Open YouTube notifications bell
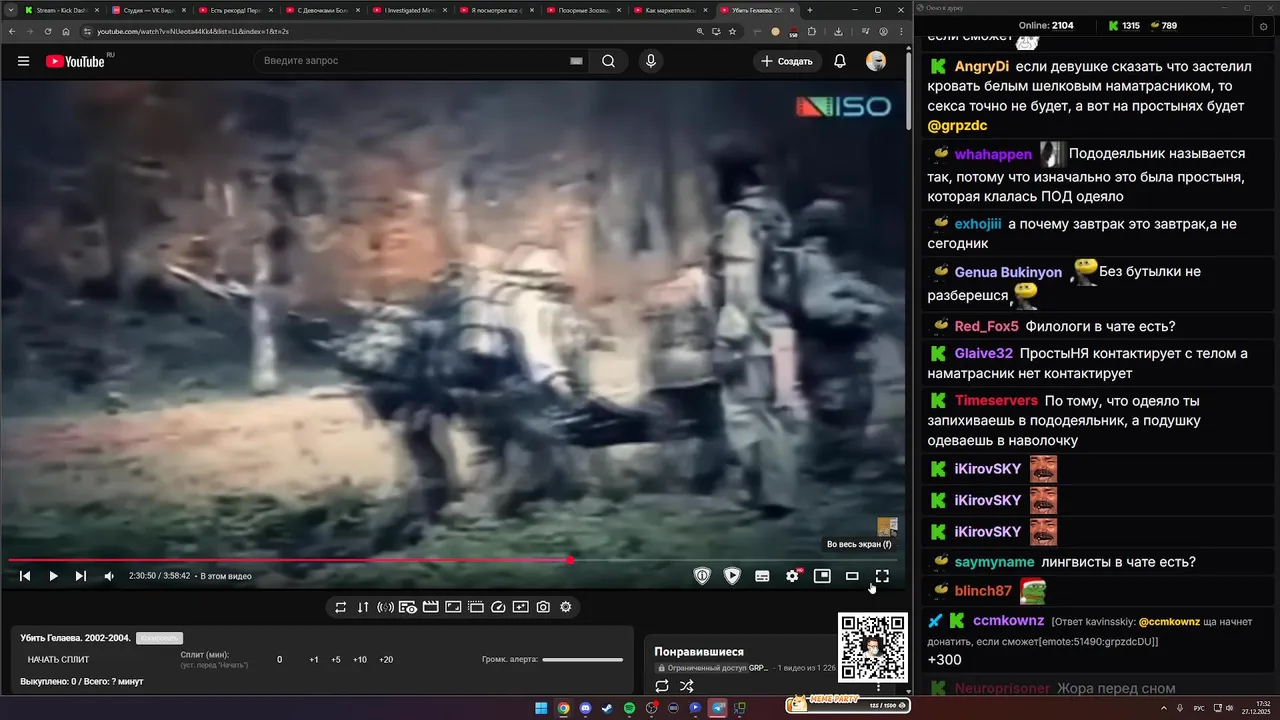This screenshot has height=720, width=1280. (x=840, y=61)
